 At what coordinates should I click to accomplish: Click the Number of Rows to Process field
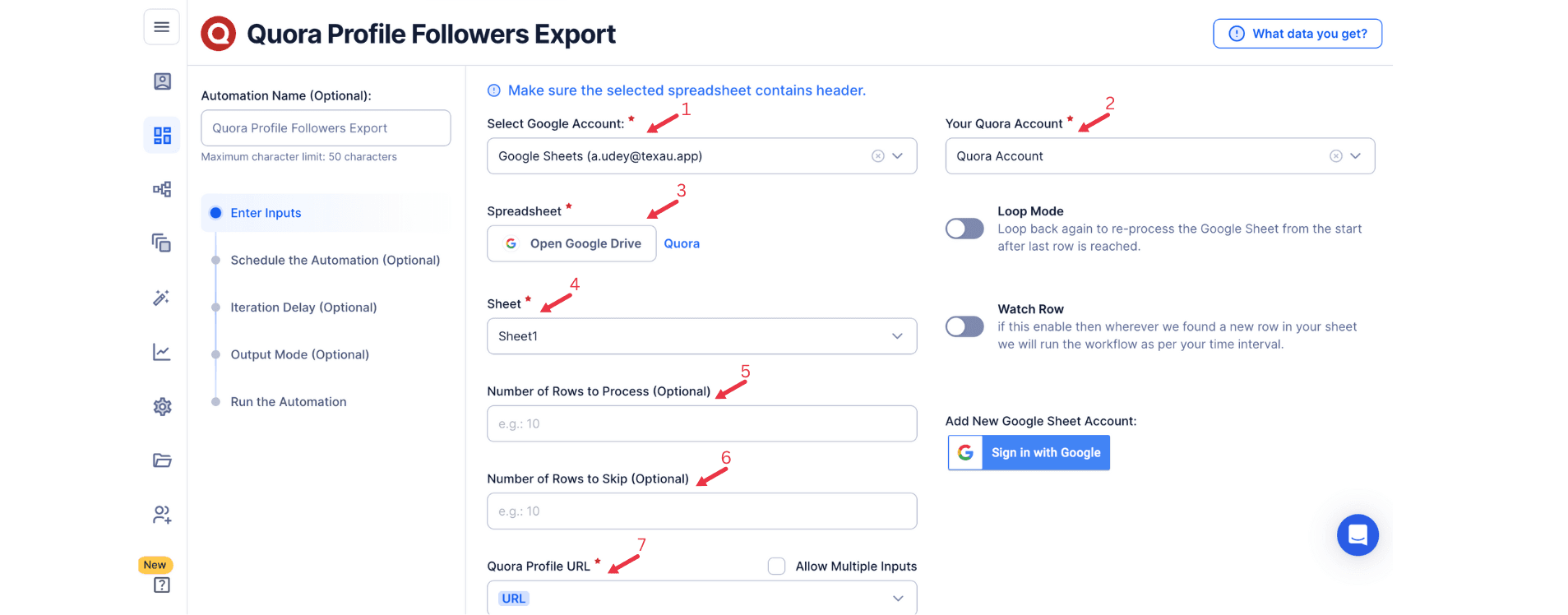[x=701, y=423]
